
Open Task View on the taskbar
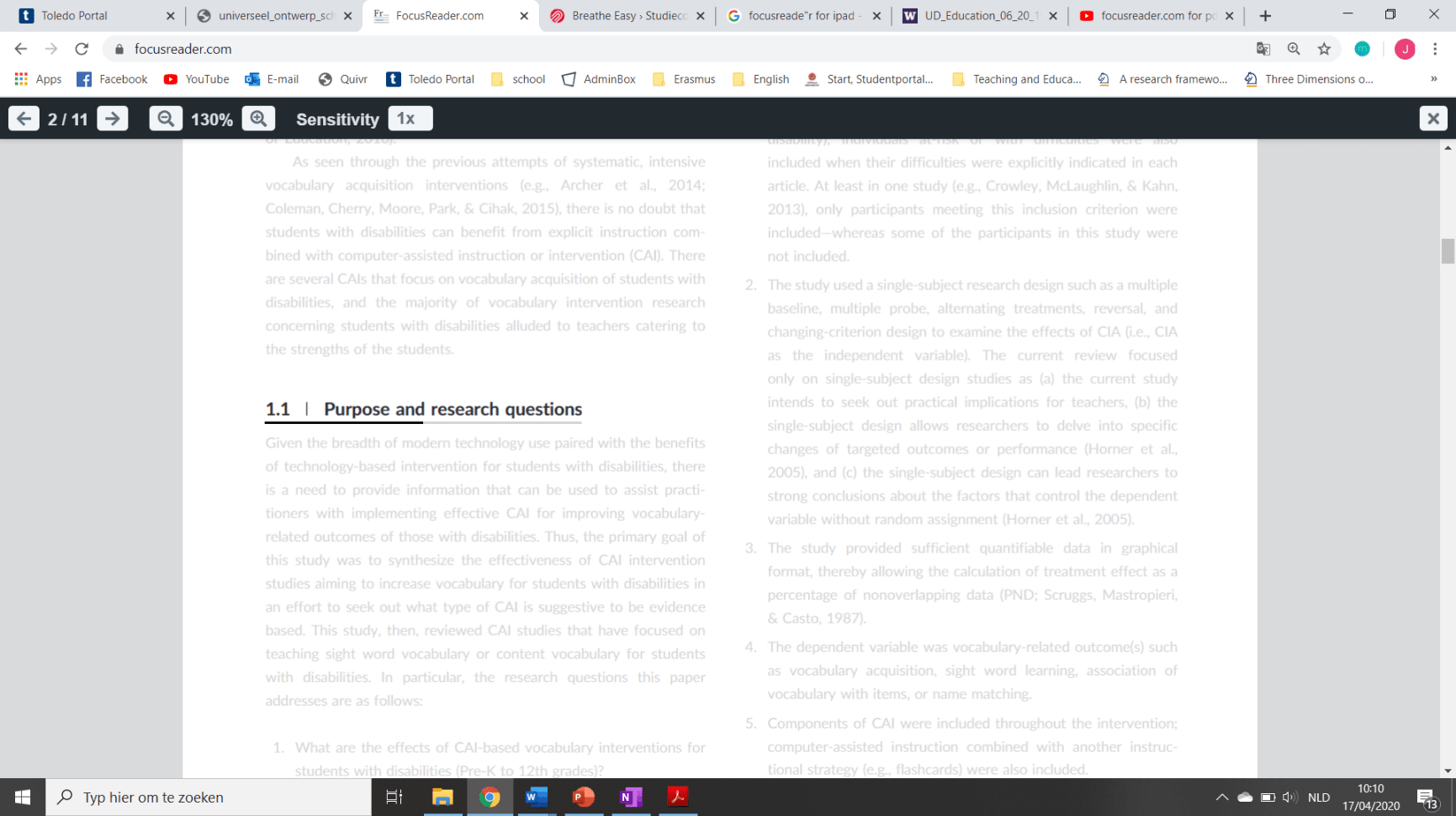pyautogui.click(x=394, y=797)
